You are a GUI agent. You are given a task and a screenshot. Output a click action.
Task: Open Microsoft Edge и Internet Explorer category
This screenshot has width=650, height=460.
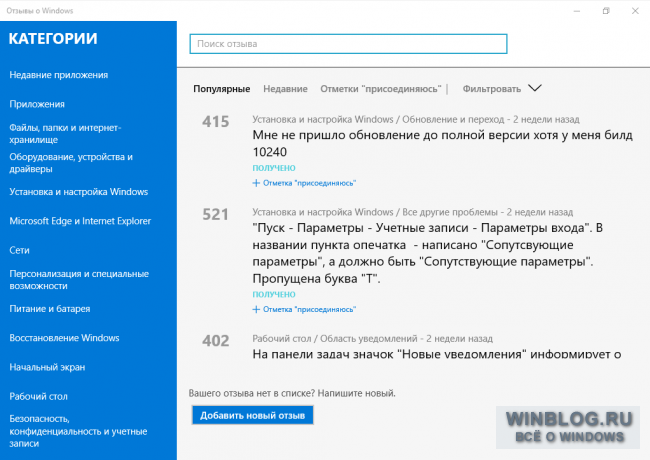[80, 221]
